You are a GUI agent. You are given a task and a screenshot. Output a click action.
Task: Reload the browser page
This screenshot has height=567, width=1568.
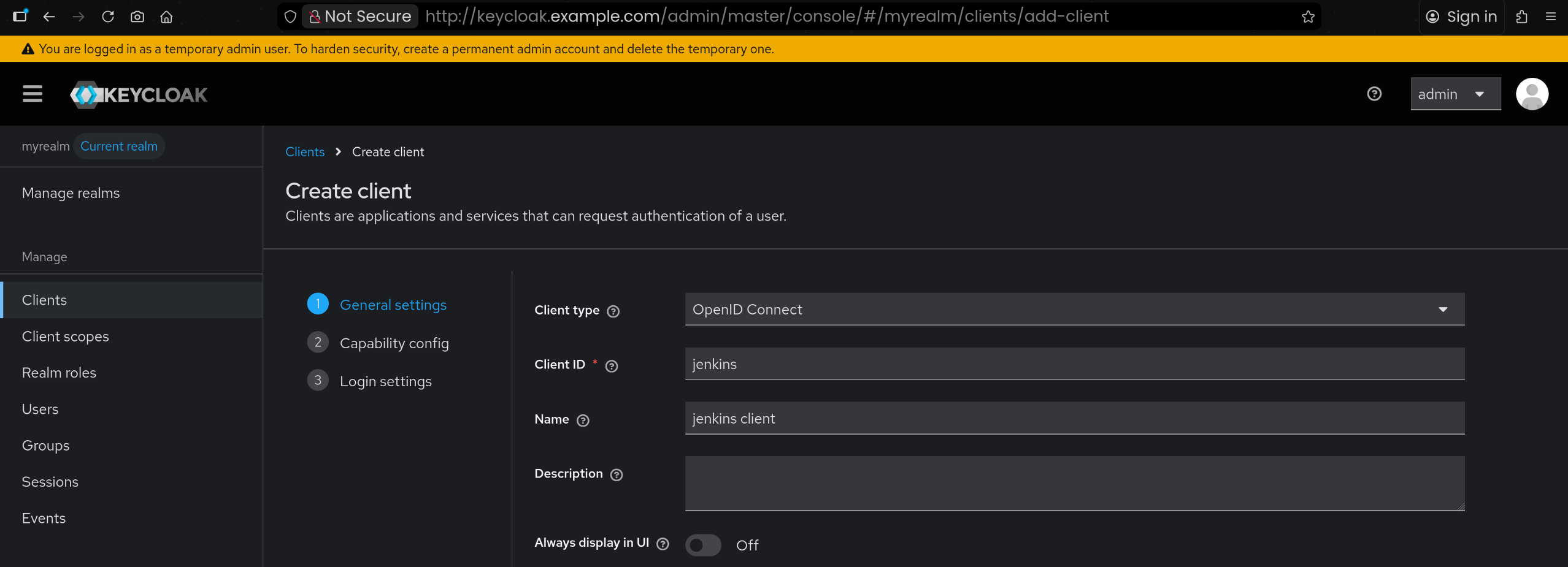pos(108,17)
